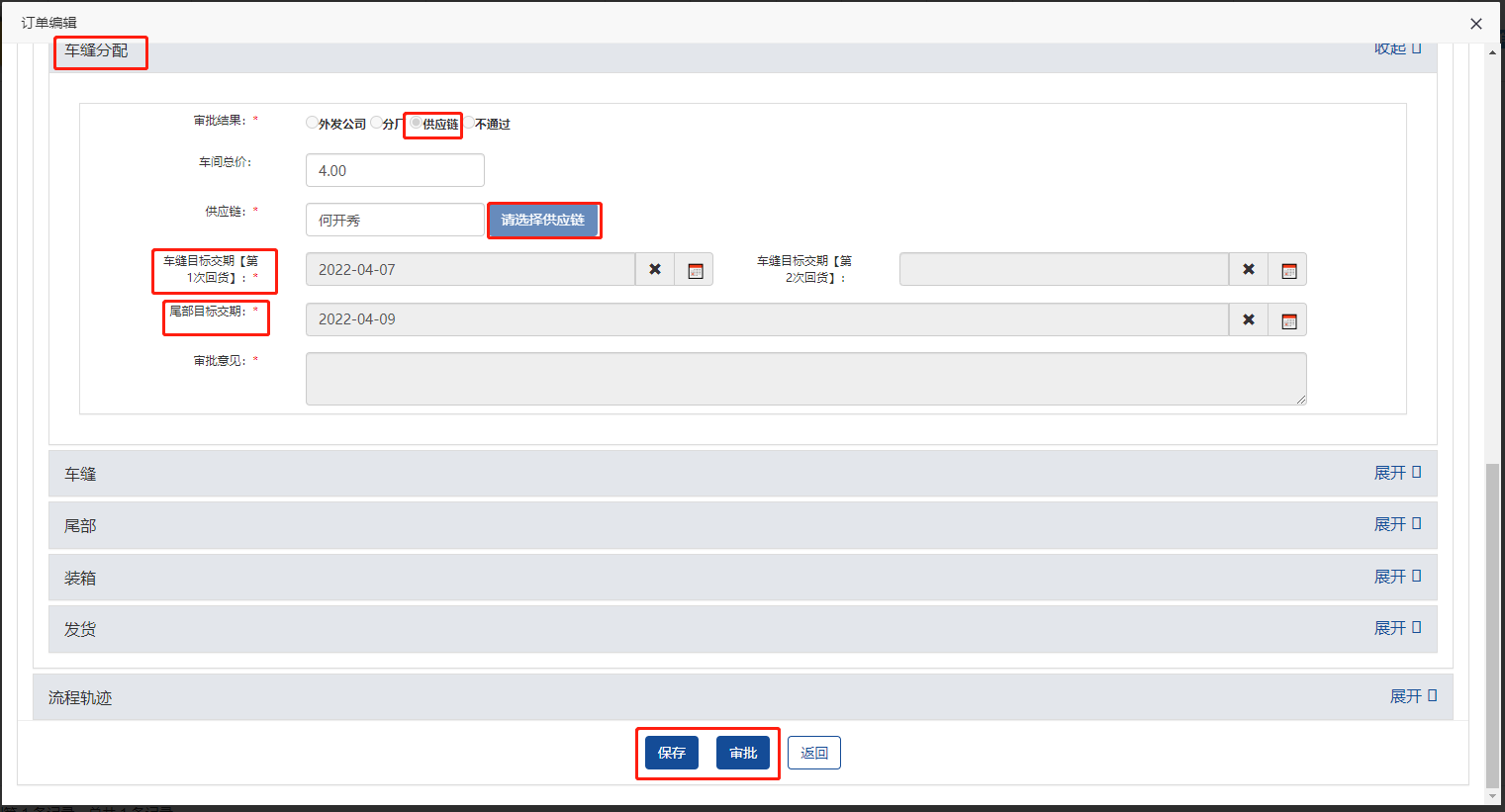The image size is (1505, 812).
Task: Mark approval result as 不通过
Action: coord(469,123)
